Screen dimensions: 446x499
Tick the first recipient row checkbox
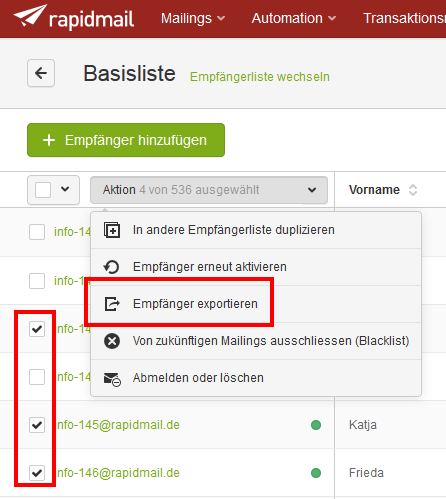pyautogui.click(x=37, y=232)
